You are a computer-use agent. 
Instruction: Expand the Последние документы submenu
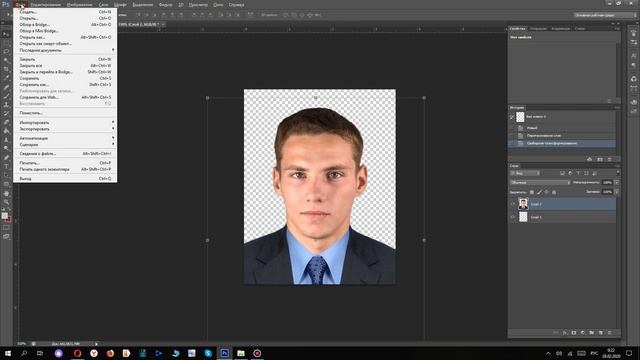(x=65, y=50)
